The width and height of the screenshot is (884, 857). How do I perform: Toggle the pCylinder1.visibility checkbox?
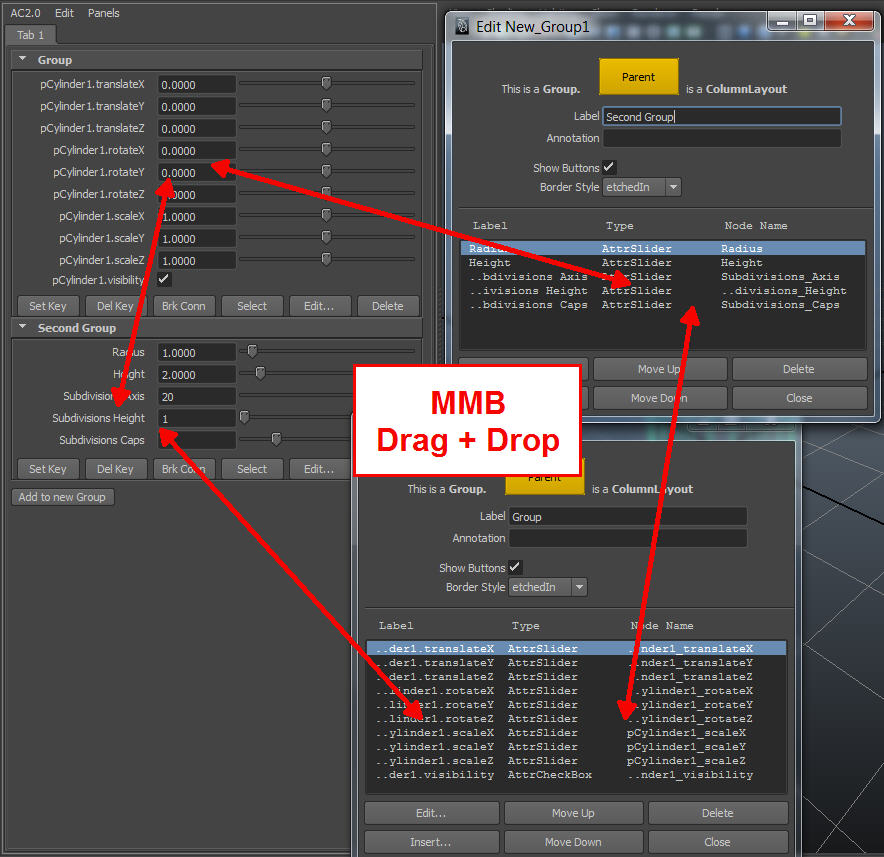(x=164, y=280)
